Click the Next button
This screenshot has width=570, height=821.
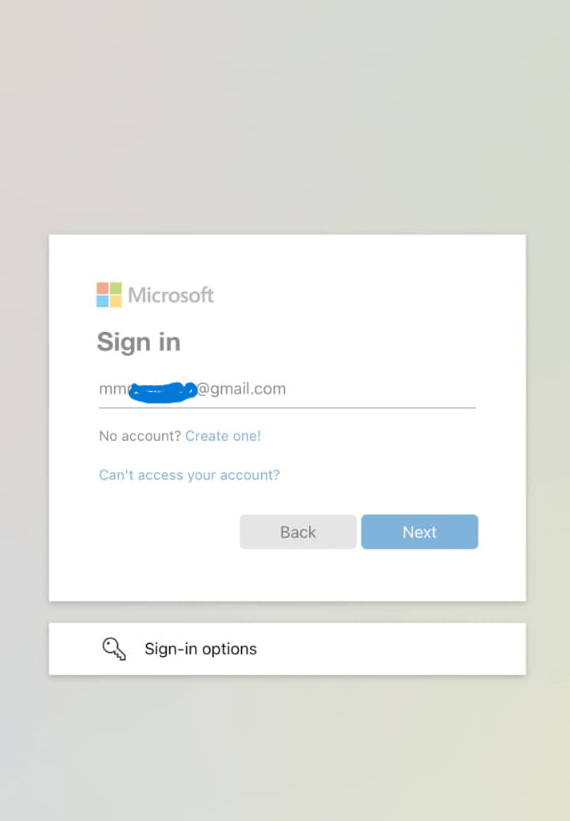tap(419, 532)
